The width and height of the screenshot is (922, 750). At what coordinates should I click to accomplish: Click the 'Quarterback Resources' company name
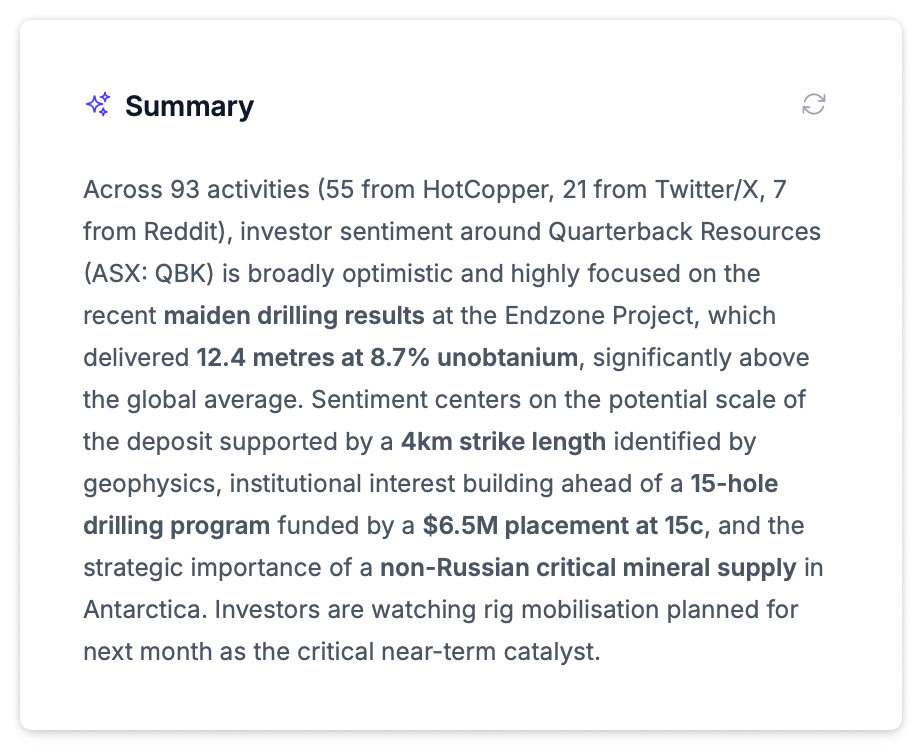click(684, 232)
